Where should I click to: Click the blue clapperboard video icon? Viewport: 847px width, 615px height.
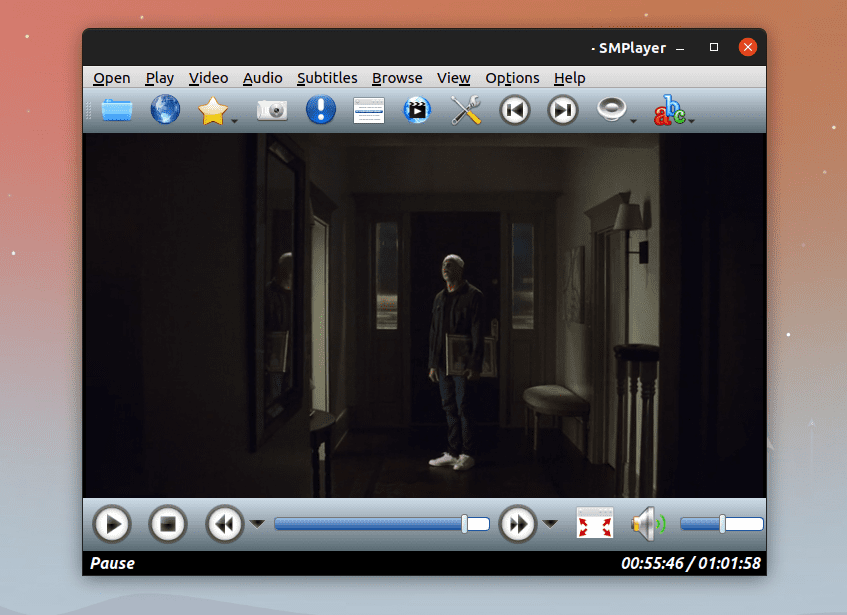[x=417, y=110]
